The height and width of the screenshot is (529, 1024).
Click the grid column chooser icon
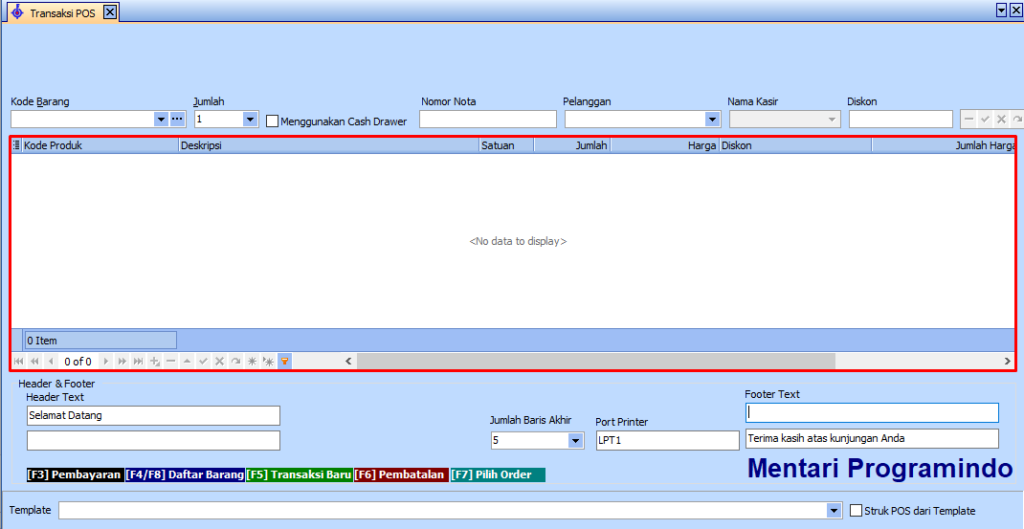pos(16,146)
